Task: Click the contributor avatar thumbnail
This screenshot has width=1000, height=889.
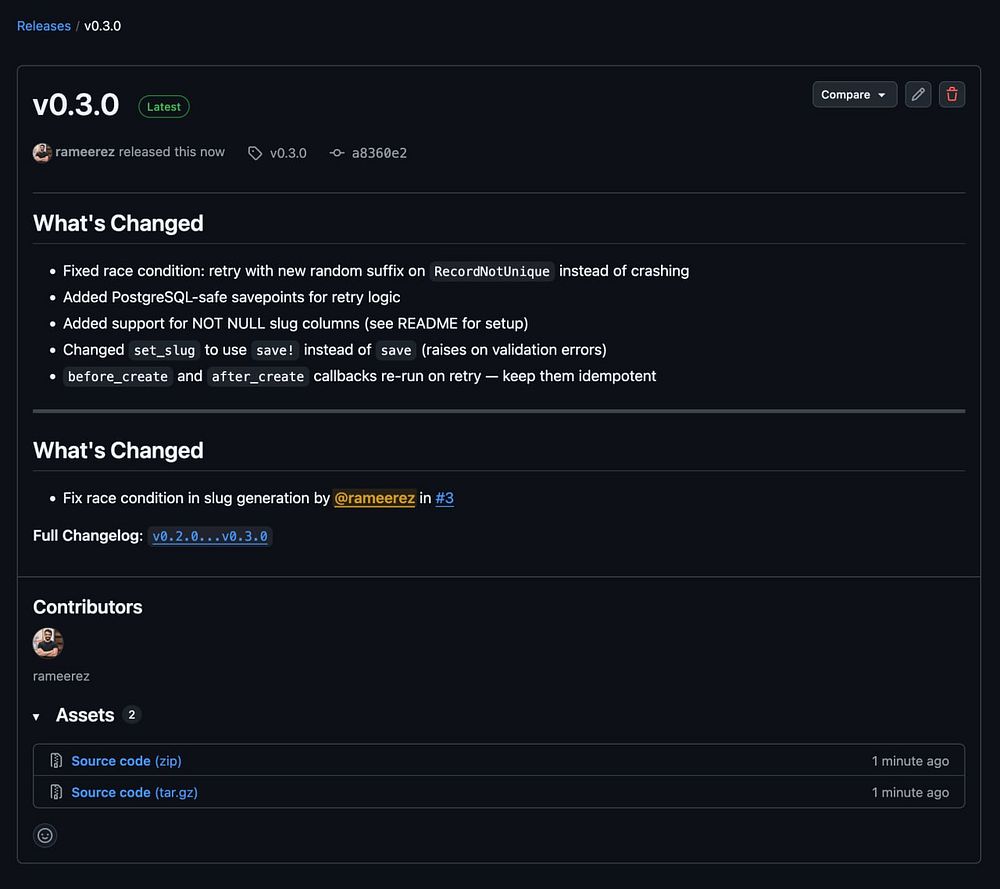Action: pos(48,643)
